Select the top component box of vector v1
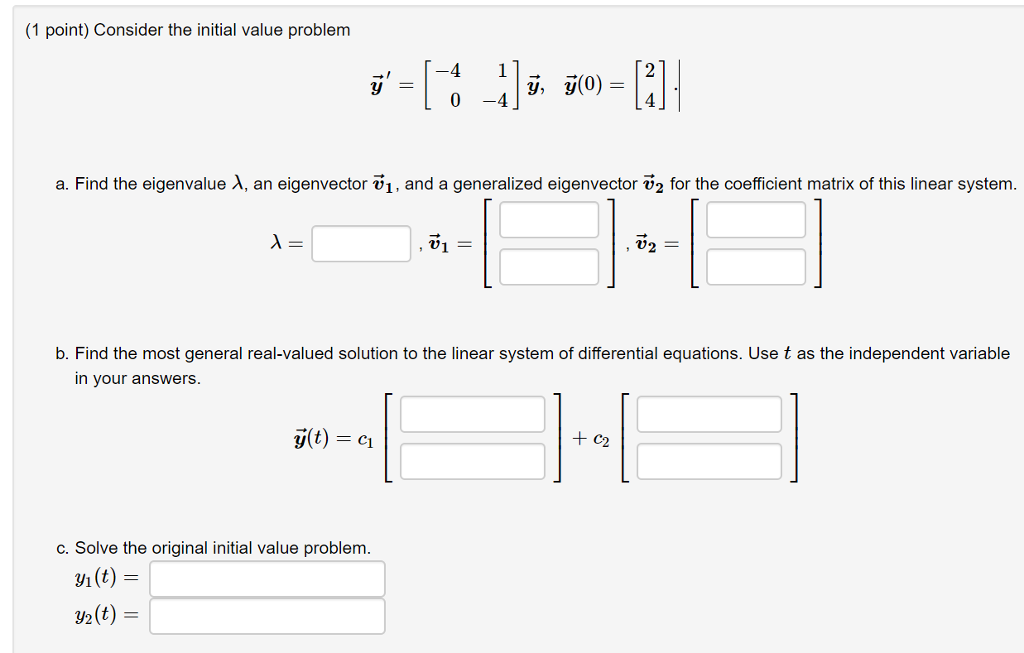 549,220
